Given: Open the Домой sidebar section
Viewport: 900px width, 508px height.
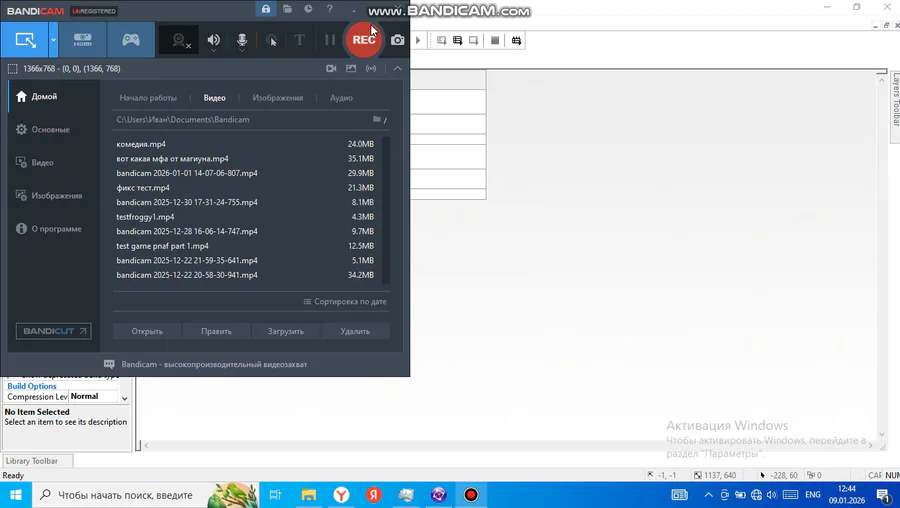Looking at the screenshot, I should [x=53, y=96].
